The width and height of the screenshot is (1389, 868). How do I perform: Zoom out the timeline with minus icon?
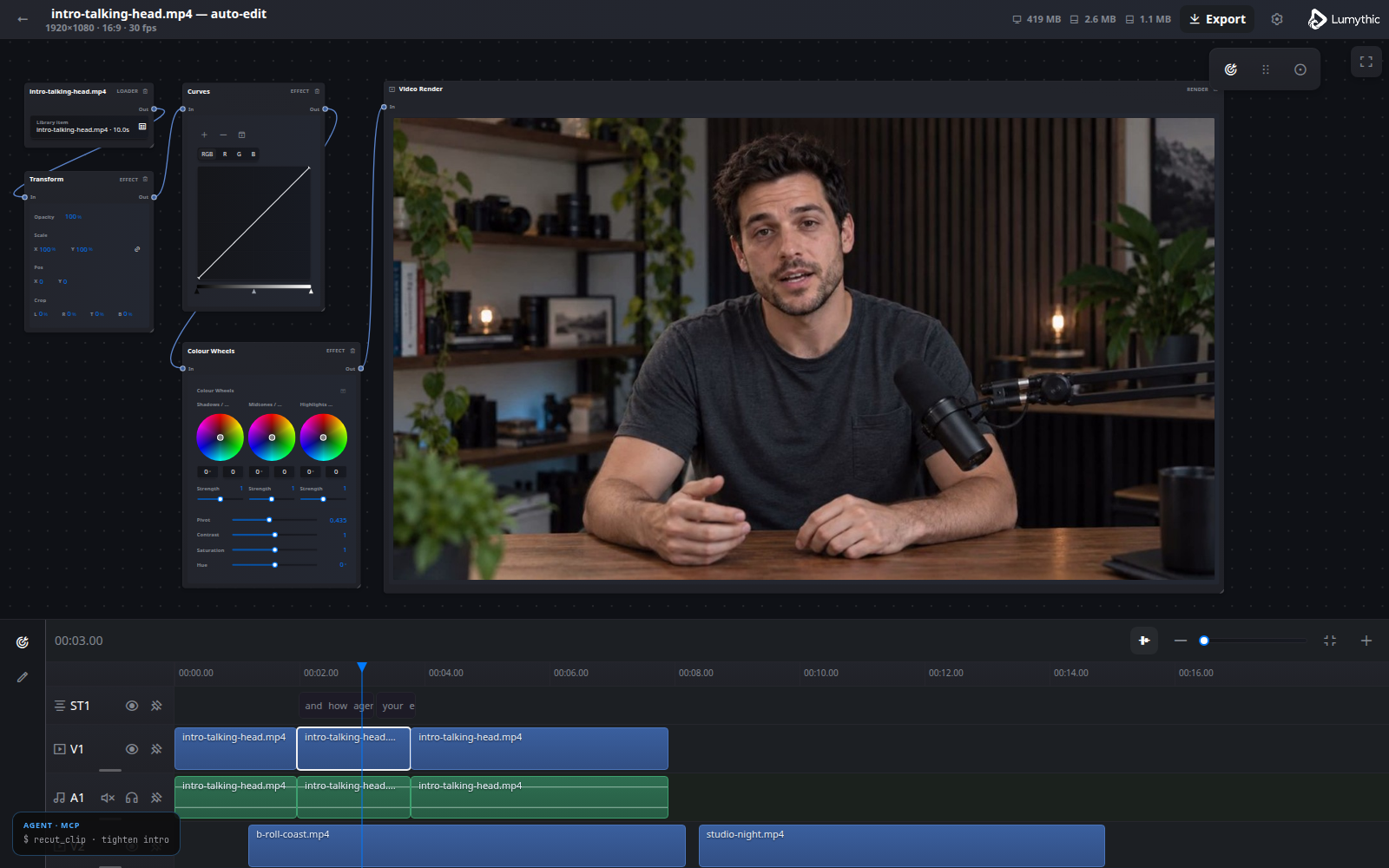coord(1180,641)
